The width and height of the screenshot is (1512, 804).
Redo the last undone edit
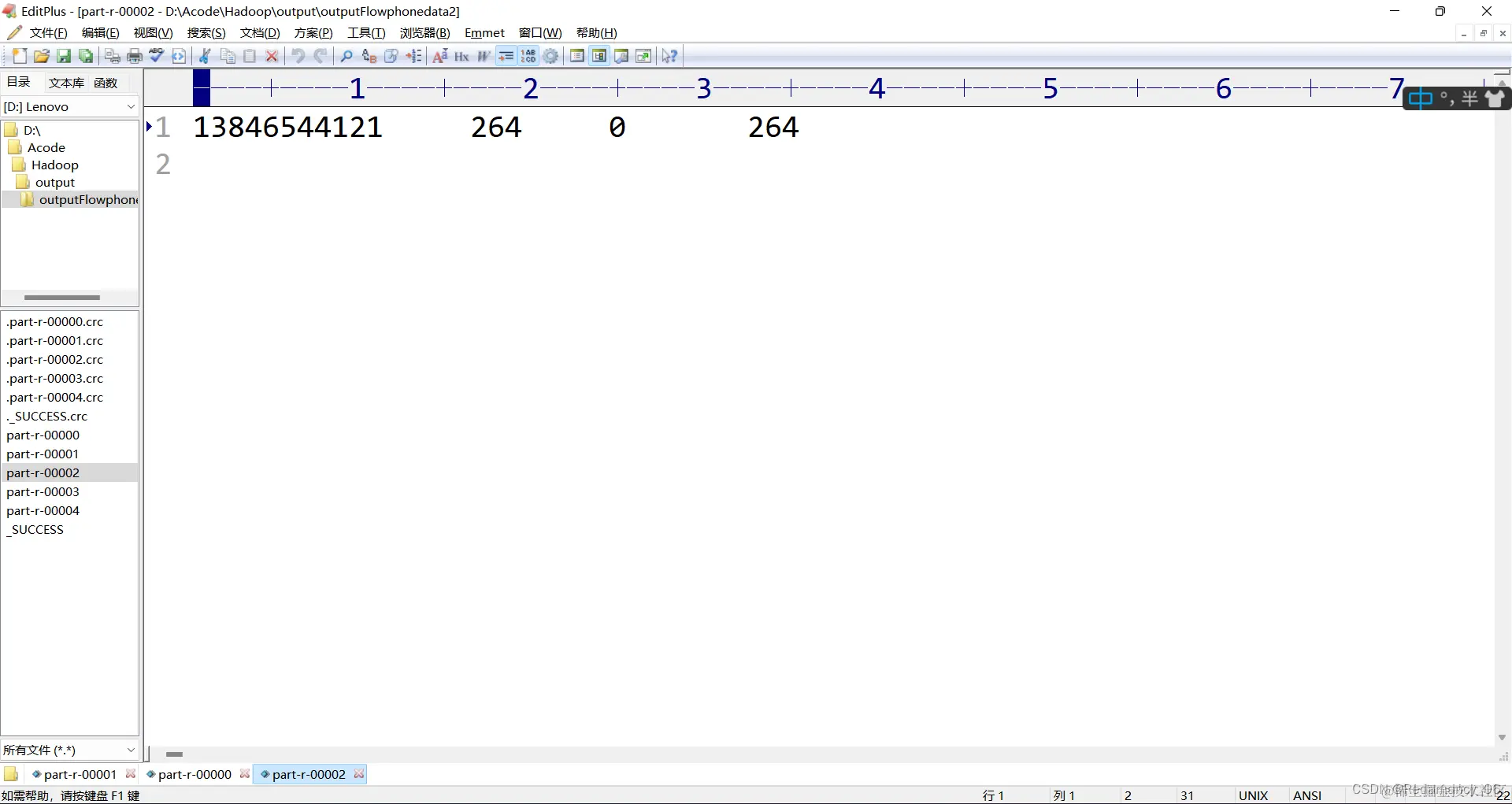pyautogui.click(x=321, y=56)
